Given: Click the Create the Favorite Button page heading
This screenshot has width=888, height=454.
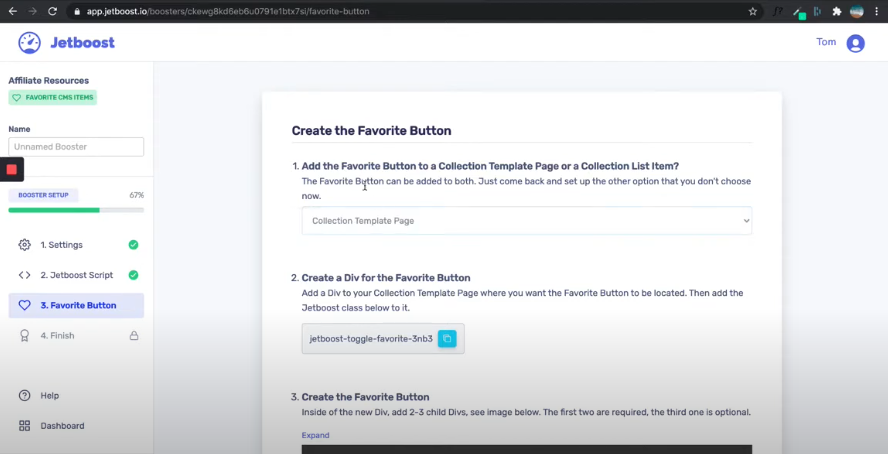Looking at the screenshot, I should (x=372, y=131).
